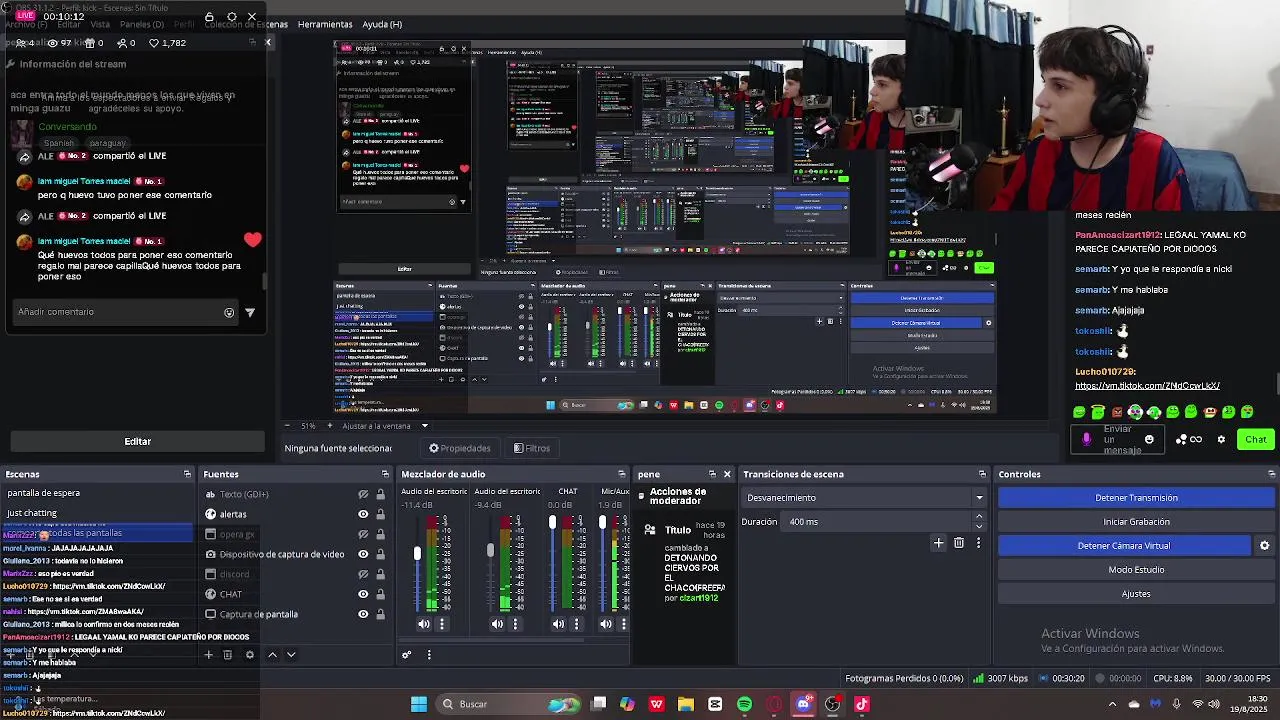
Task: Decrease transition duration with the down stepper arrow
Action: point(979,526)
